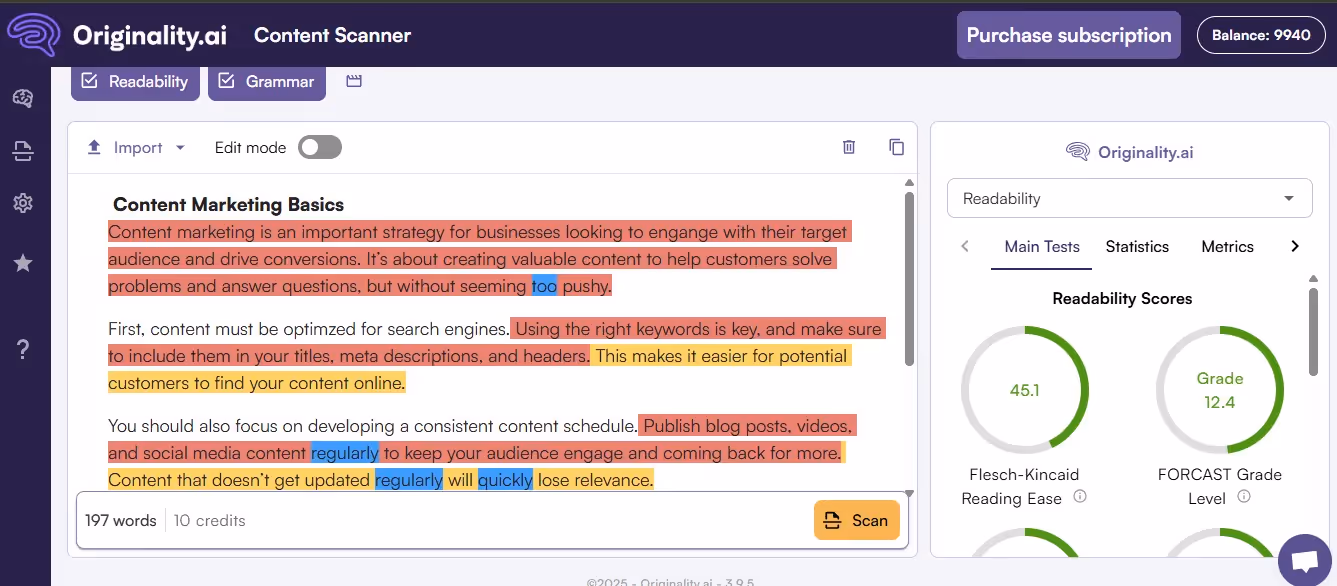Click the results panel scrollbar thumb
The image size is (1337, 586).
click(1314, 332)
